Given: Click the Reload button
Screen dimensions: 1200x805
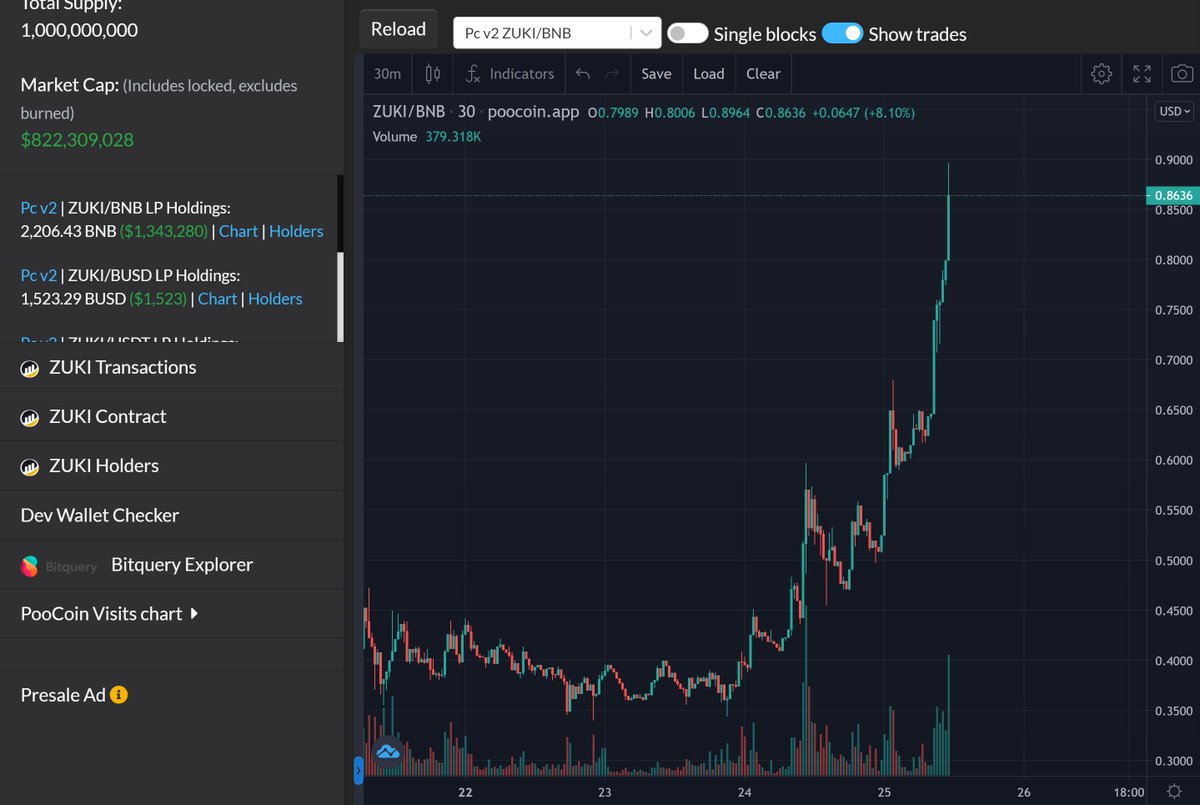Looking at the screenshot, I should (x=398, y=29).
